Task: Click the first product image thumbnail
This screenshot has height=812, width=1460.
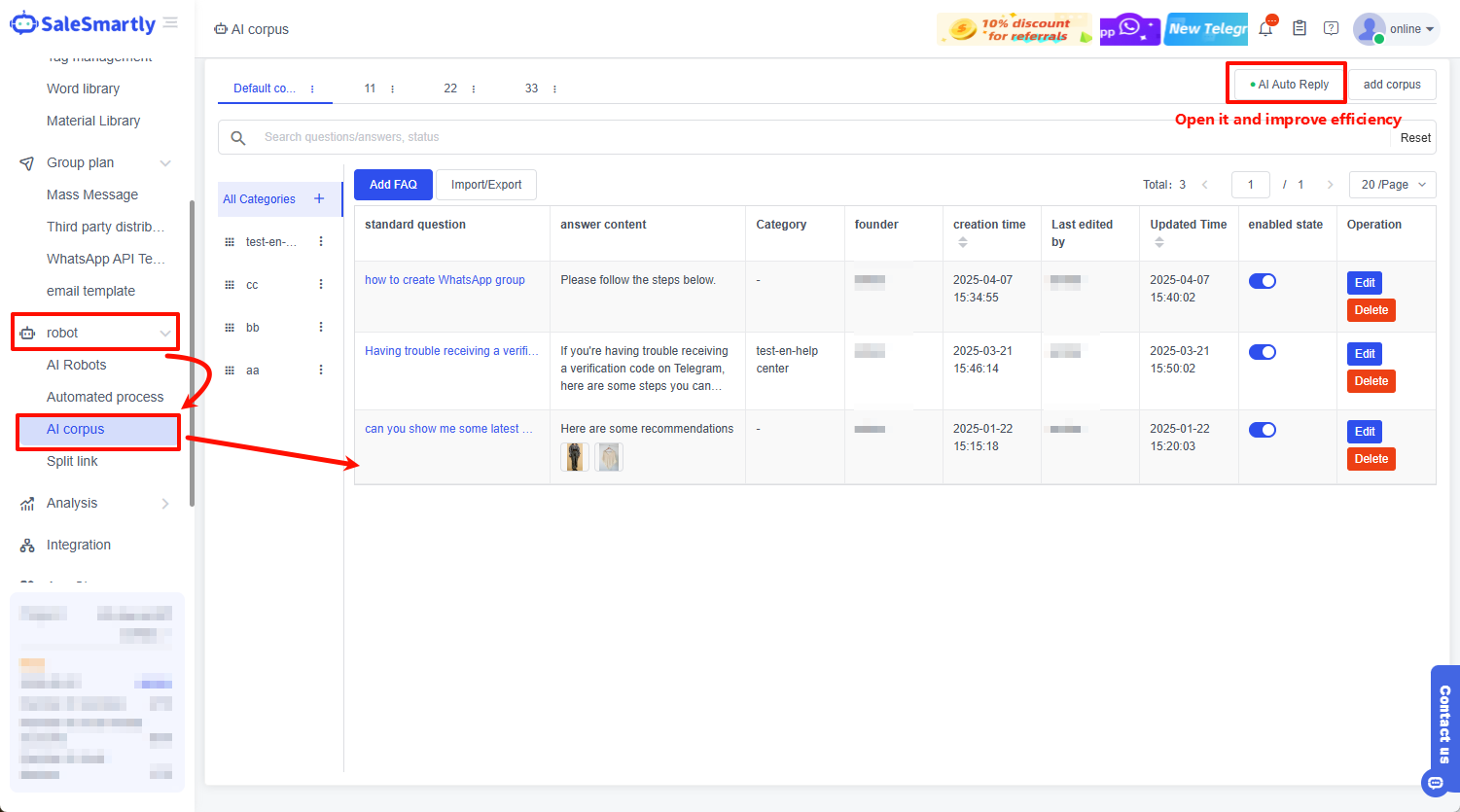Action: 575,457
